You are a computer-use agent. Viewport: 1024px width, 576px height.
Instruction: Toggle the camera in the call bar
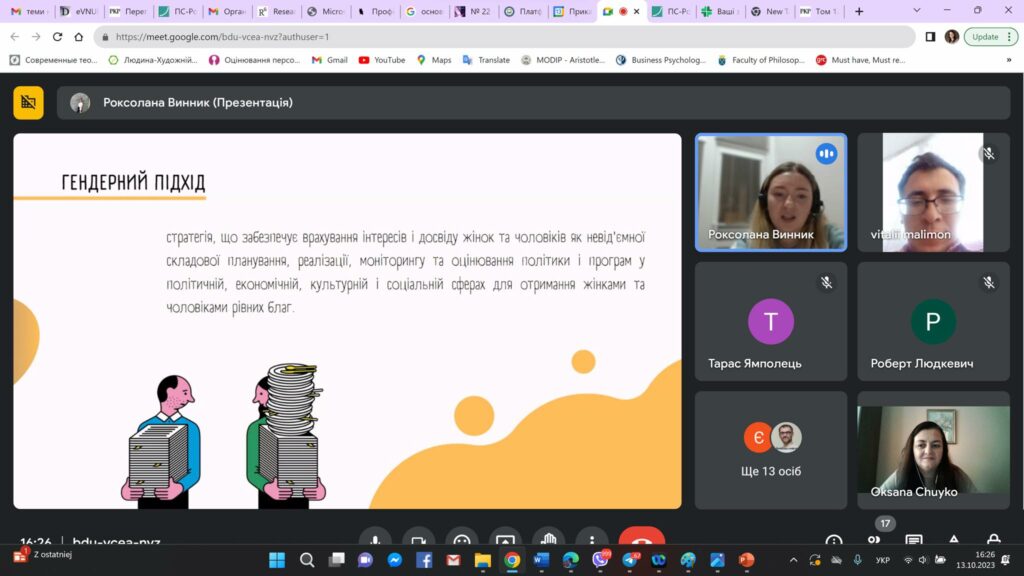tap(418, 540)
